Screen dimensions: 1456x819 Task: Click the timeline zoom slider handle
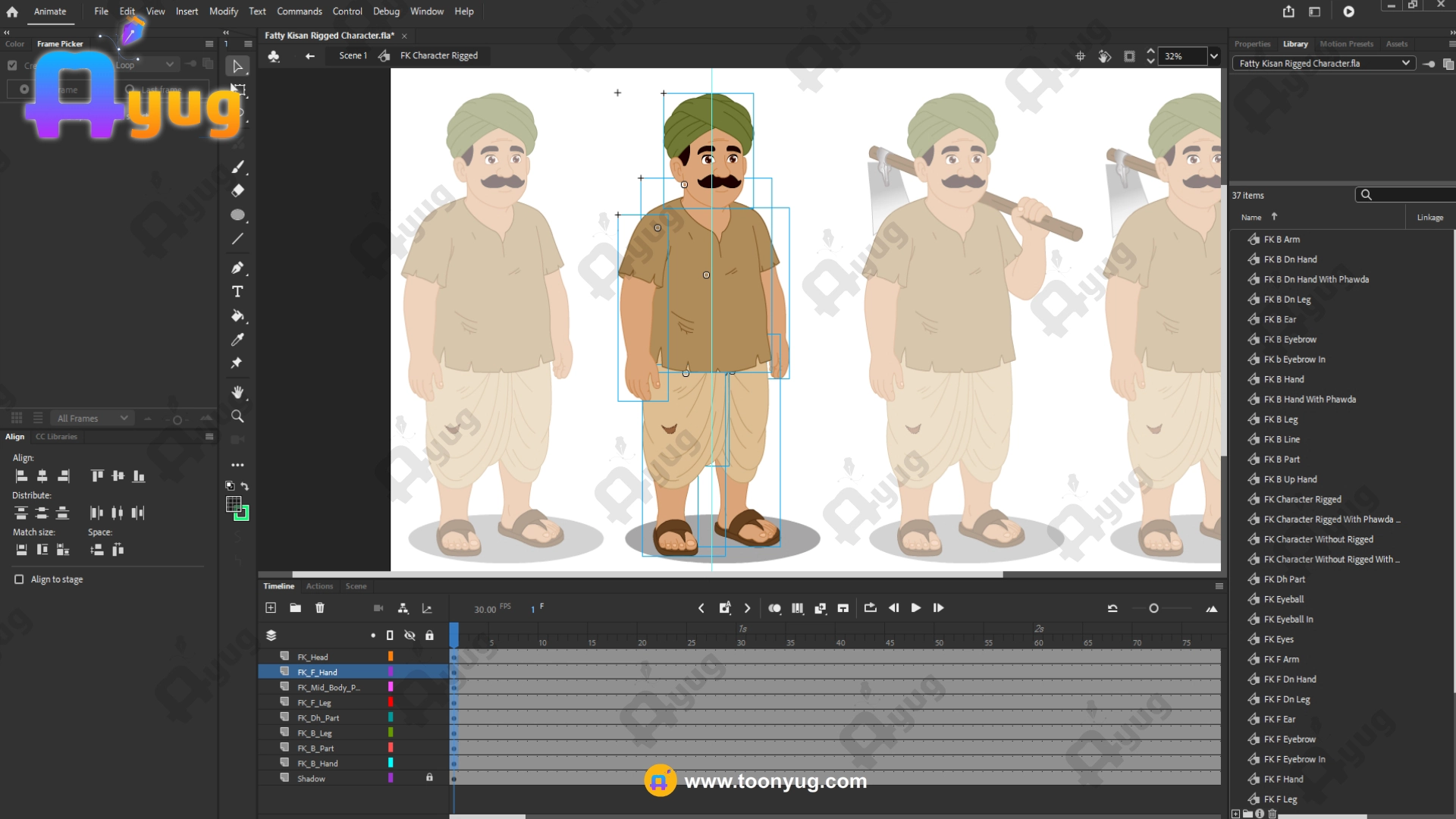1153,608
